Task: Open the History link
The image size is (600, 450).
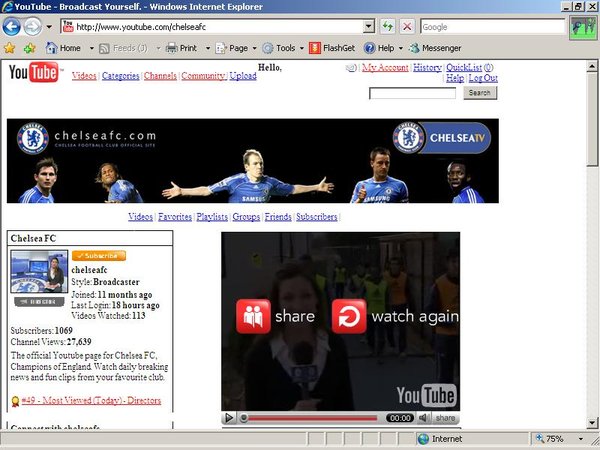Action: tap(427, 68)
